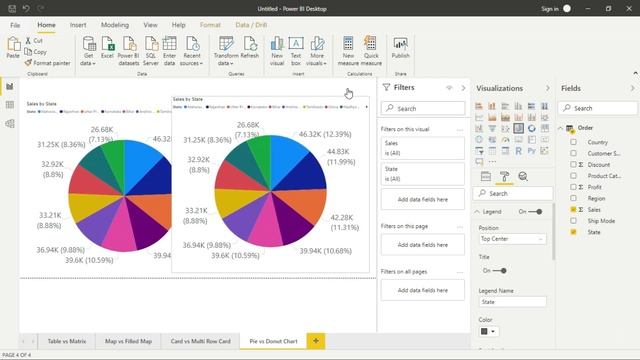Click the save icon in title bar
The width and height of the screenshot is (640, 360).
pyautogui.click(x=12, y=9)
